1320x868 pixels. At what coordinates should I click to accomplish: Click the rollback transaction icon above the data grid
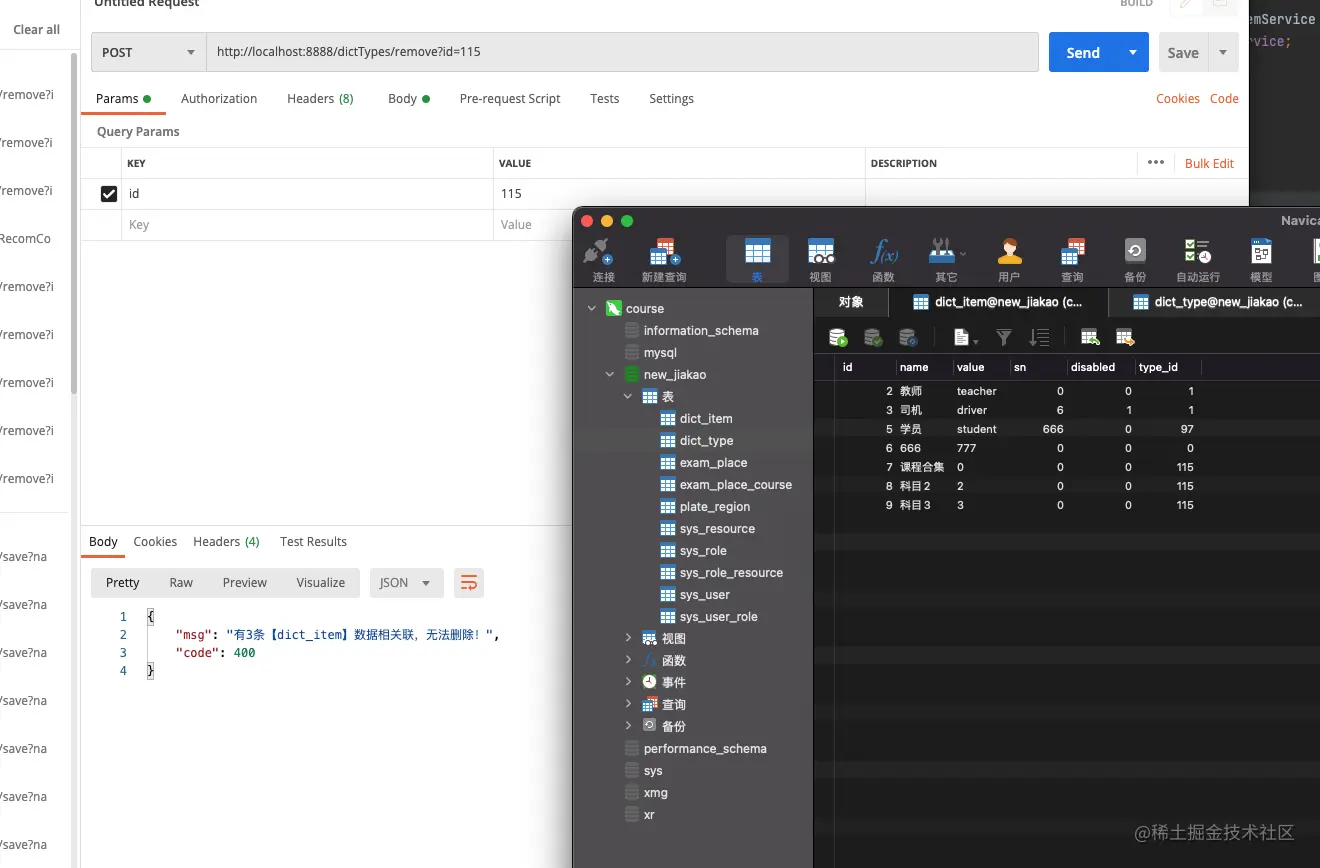pos(907,337)
